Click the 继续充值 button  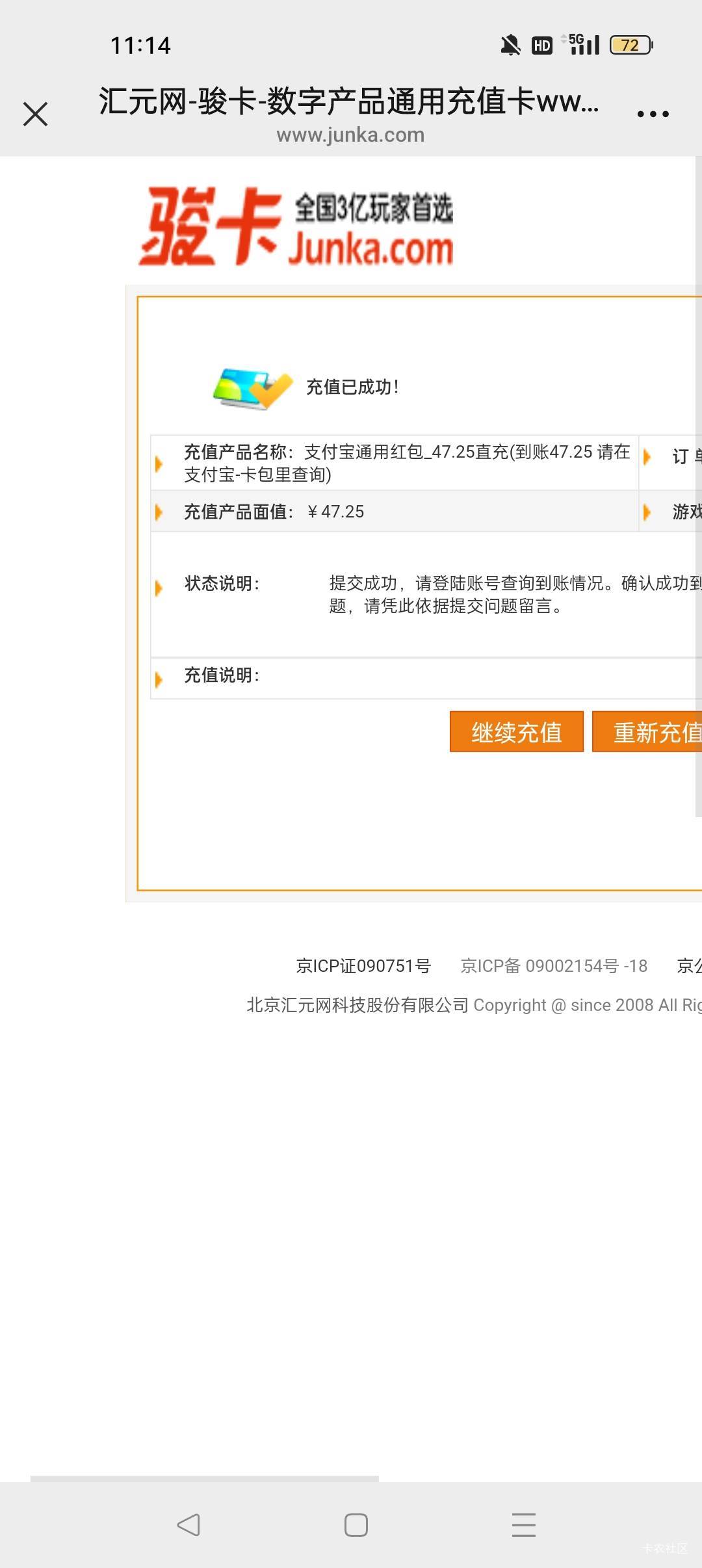point(517,732)
